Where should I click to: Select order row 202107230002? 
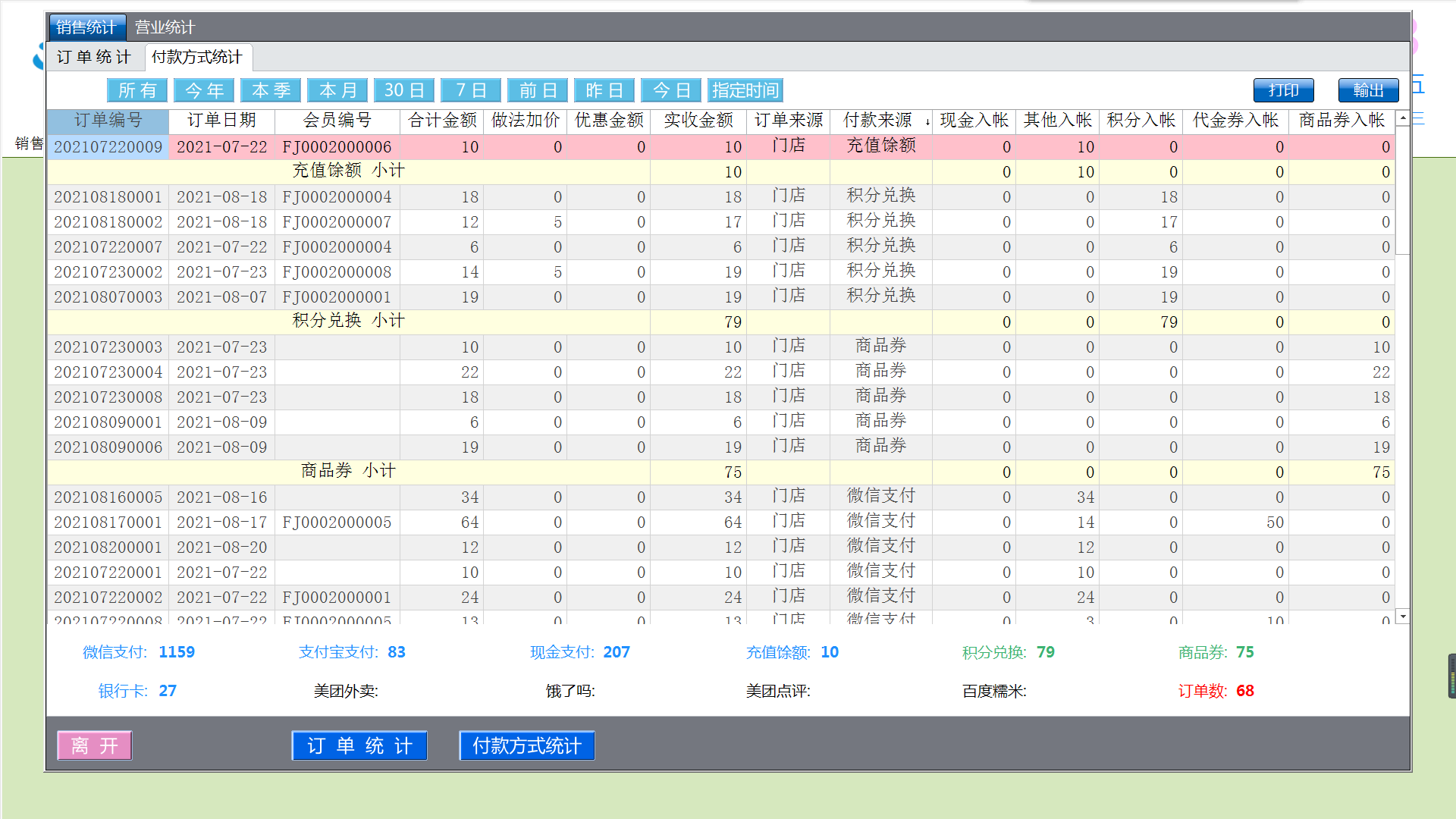[x=720, y=272]
